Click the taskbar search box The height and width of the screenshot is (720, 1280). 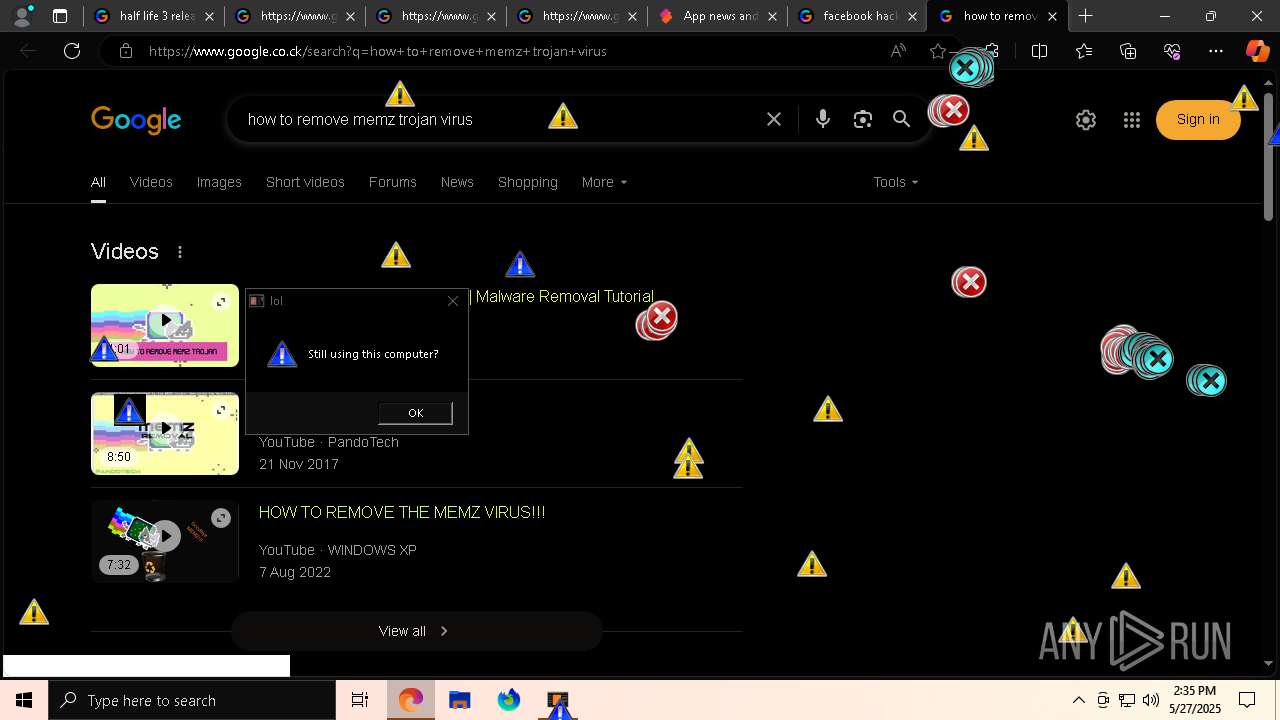point(192,700)
